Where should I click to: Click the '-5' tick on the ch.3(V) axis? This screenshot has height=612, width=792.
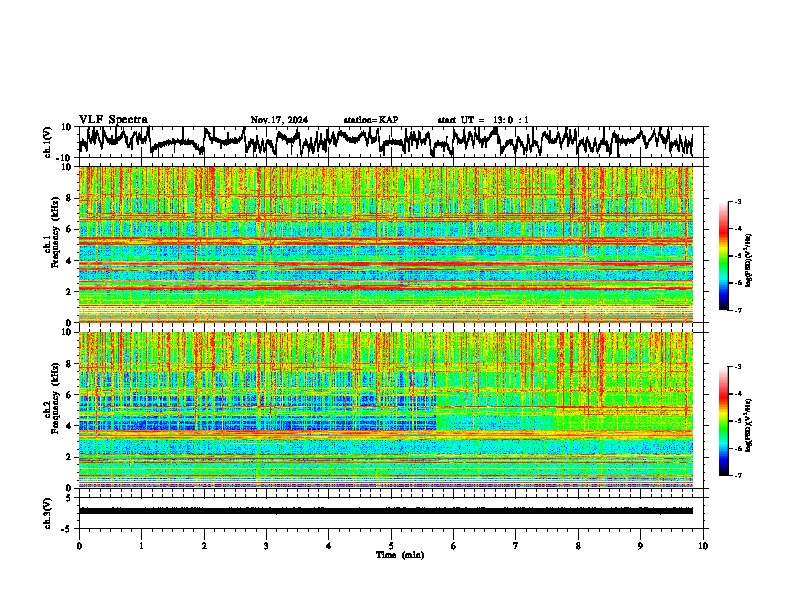tap(68, 528)
